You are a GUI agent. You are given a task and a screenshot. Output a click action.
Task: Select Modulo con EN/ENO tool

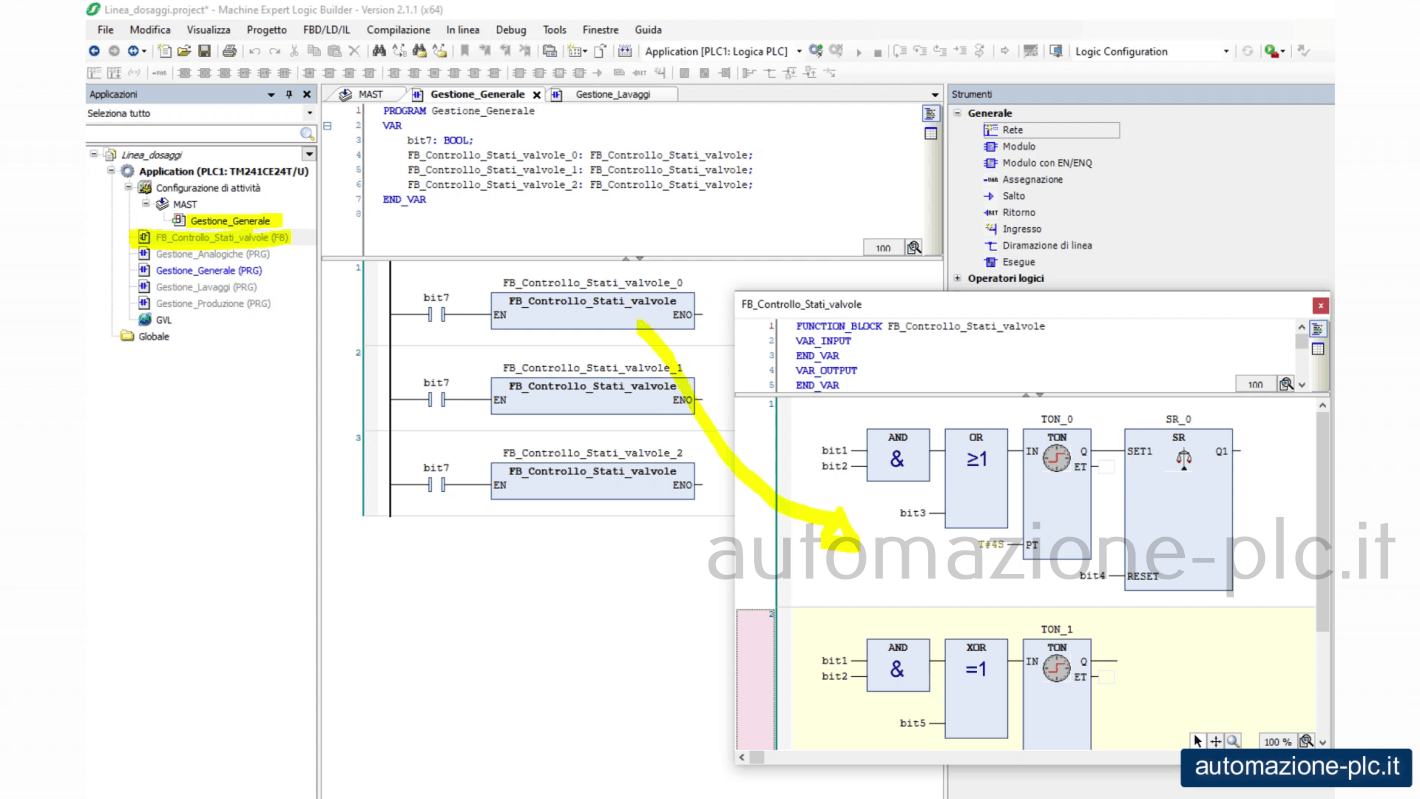tap(1038, 163)
